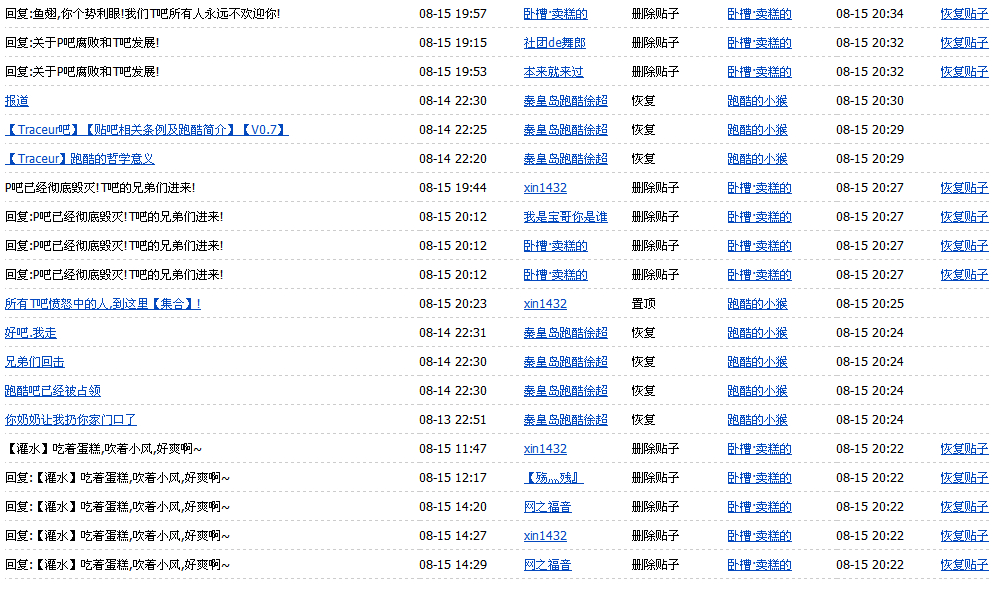The height and width of the screenshot is (589, 1002).
Task: Select the post time 08-14 22:31
Action: pyautogui.click(x=453, y=333)
